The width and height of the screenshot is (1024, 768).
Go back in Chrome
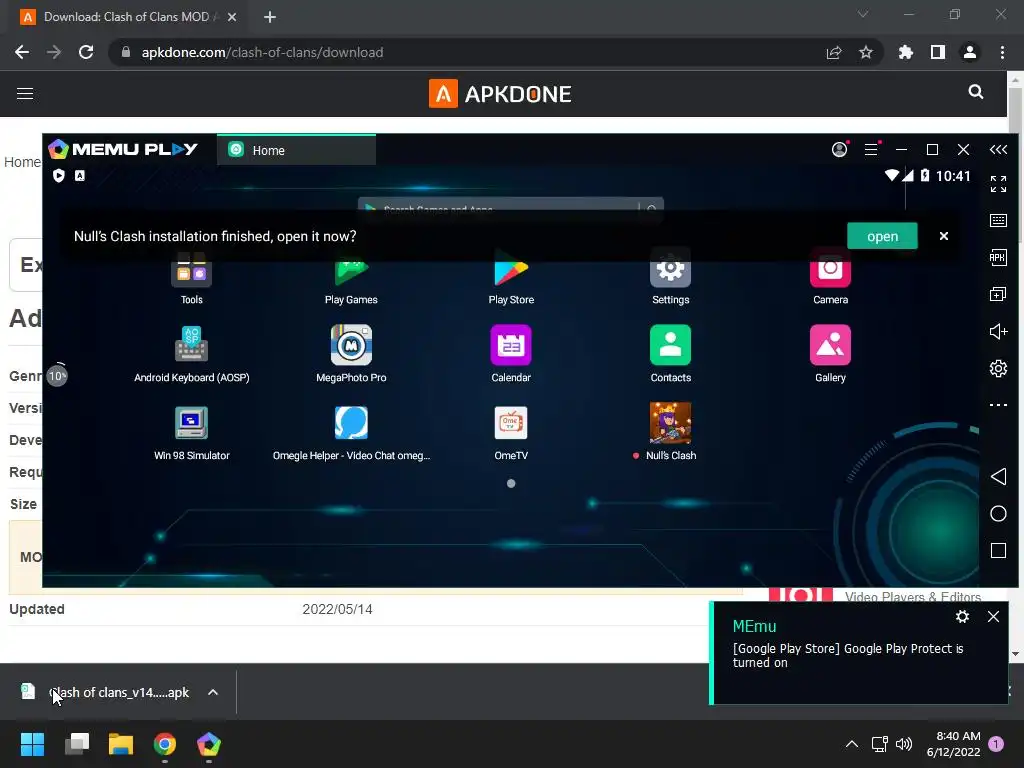(x=22, y=52)
